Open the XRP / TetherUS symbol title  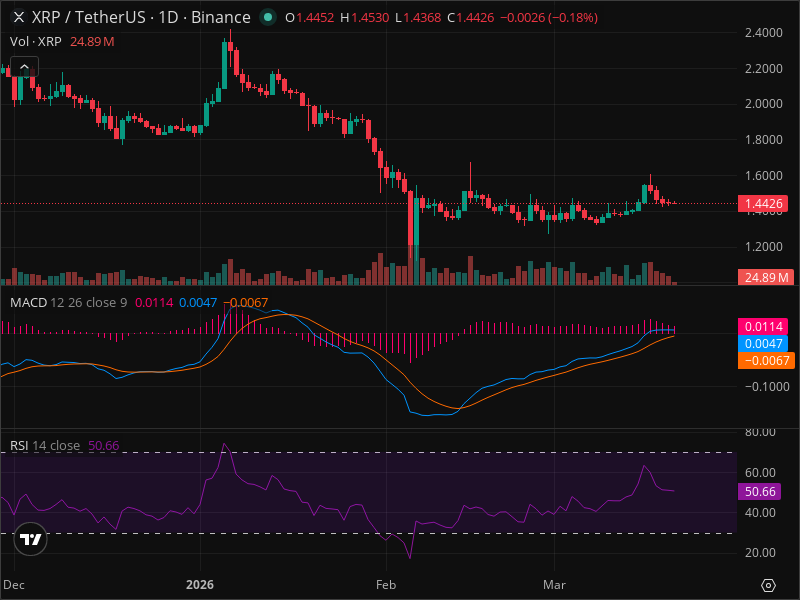coord(141,18)
